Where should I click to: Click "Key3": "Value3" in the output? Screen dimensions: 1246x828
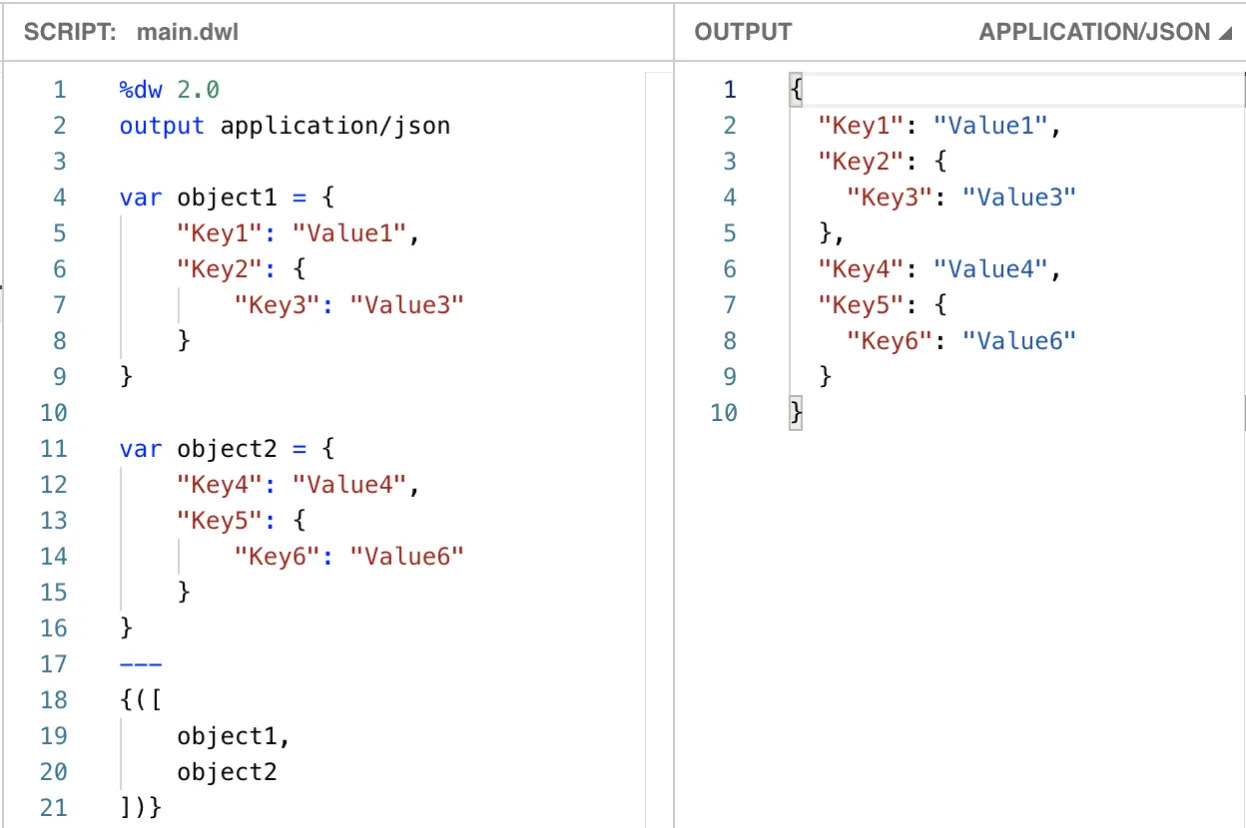(x=961, y=197)
